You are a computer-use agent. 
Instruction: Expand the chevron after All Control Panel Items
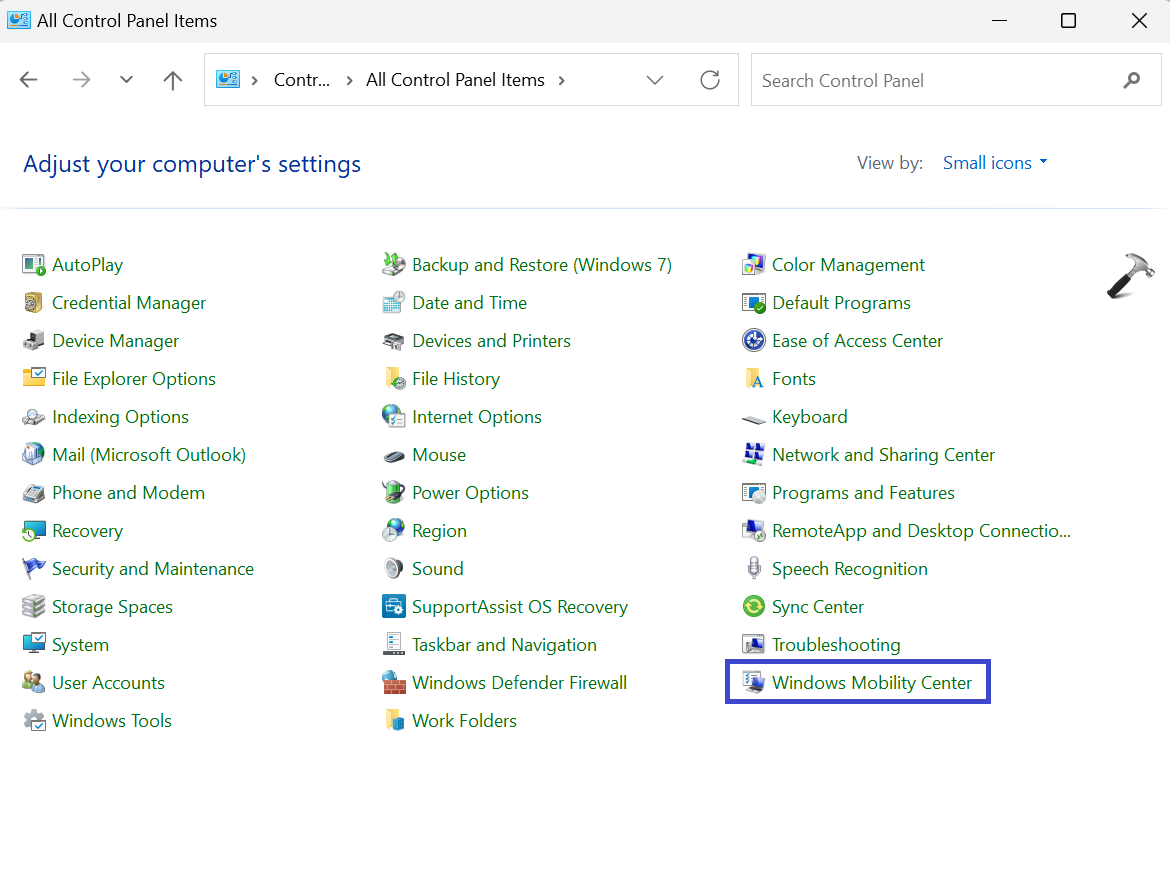tap(561, 80)
